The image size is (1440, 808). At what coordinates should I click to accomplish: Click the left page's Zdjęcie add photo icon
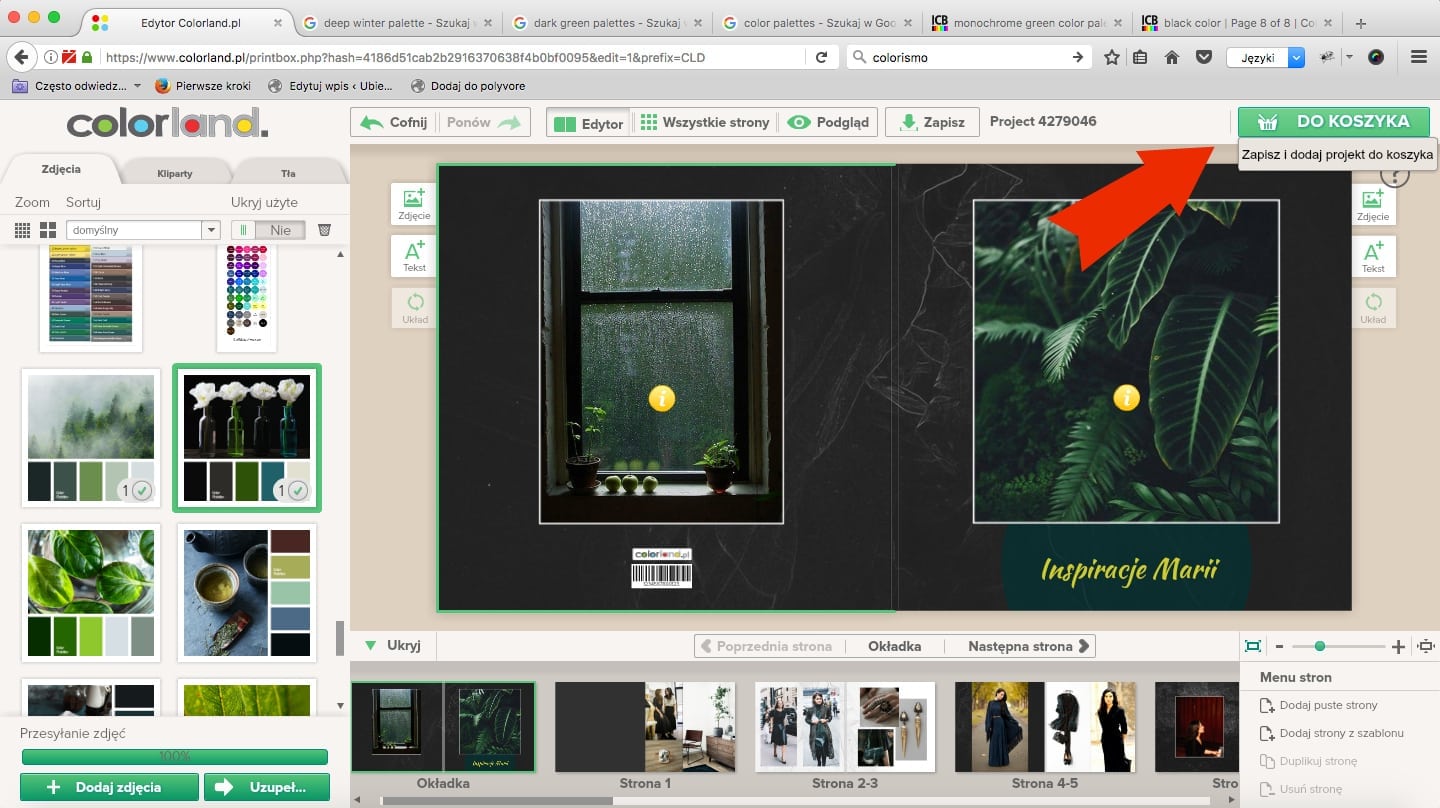click(414, 204)
